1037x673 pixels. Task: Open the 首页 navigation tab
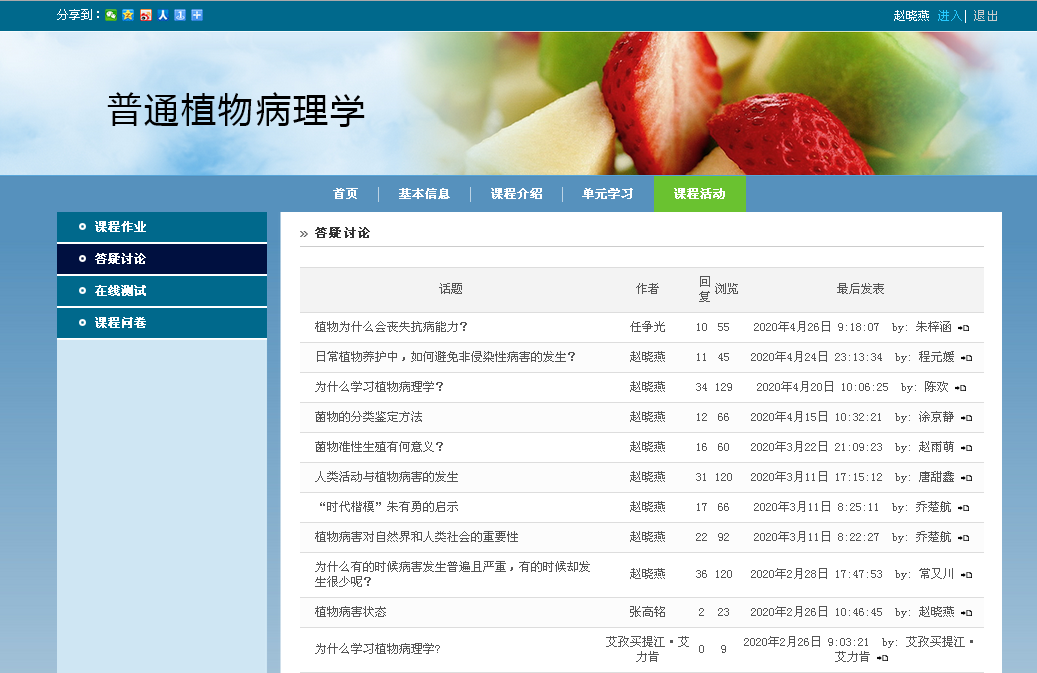345,194
